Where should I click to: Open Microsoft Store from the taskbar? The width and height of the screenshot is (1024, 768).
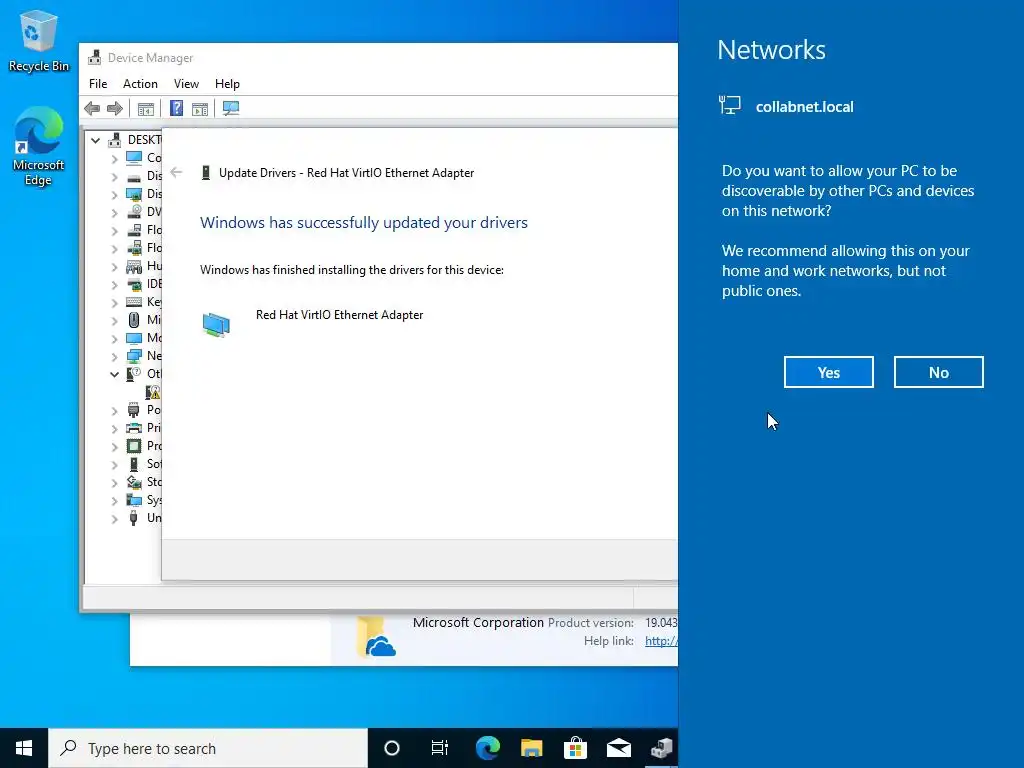pos(575,748)
